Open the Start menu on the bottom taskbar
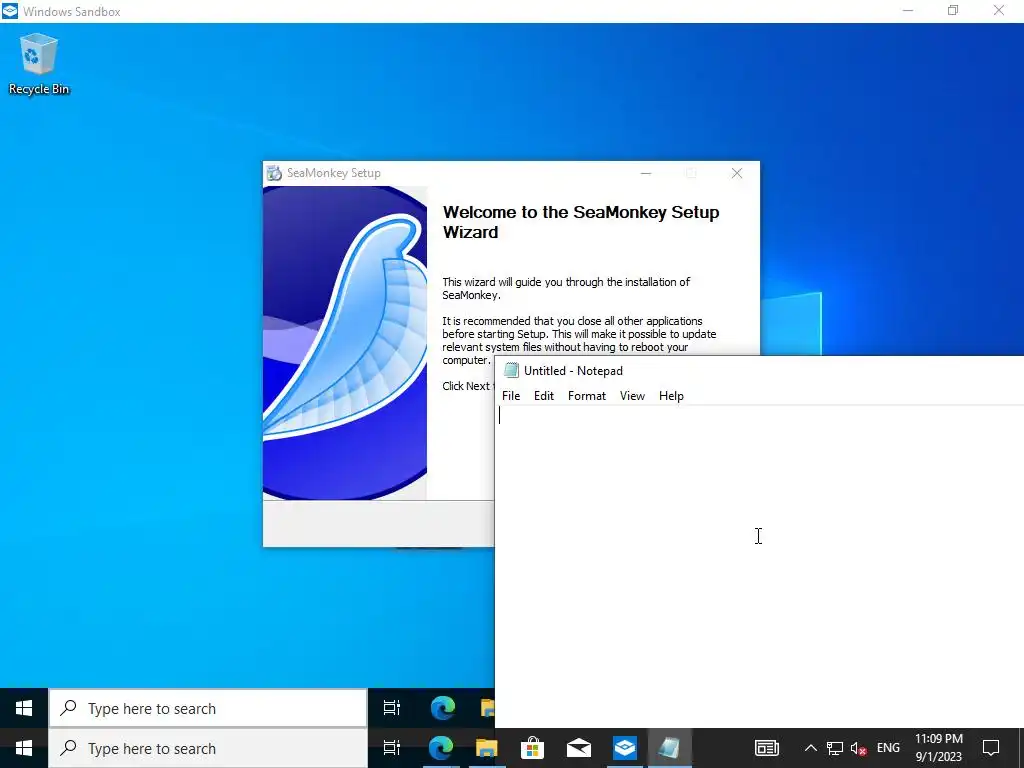 [24, 748]
